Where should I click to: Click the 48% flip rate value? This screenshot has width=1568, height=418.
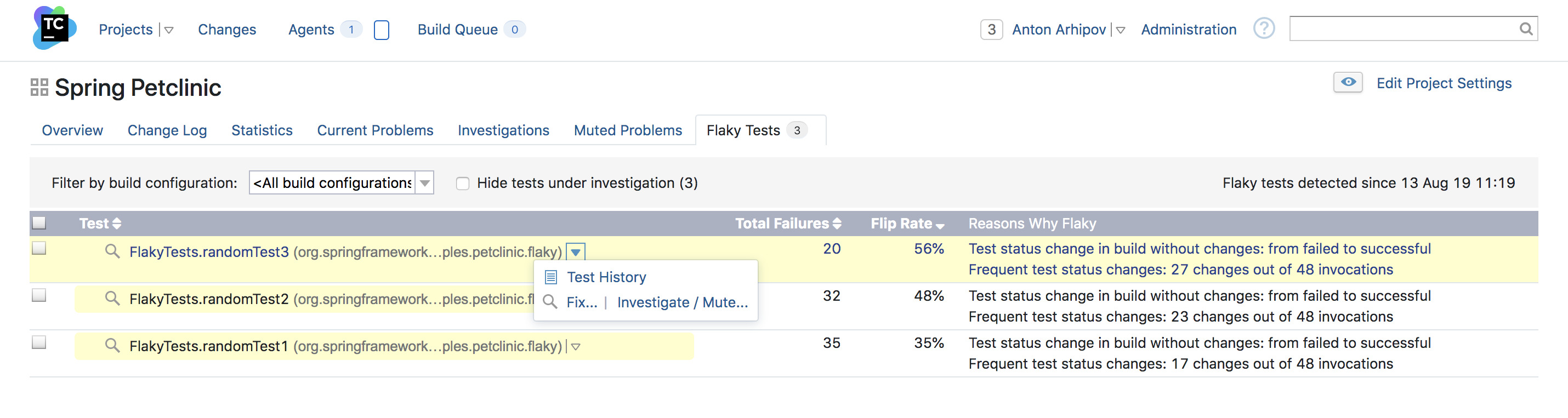coord(929,296)
